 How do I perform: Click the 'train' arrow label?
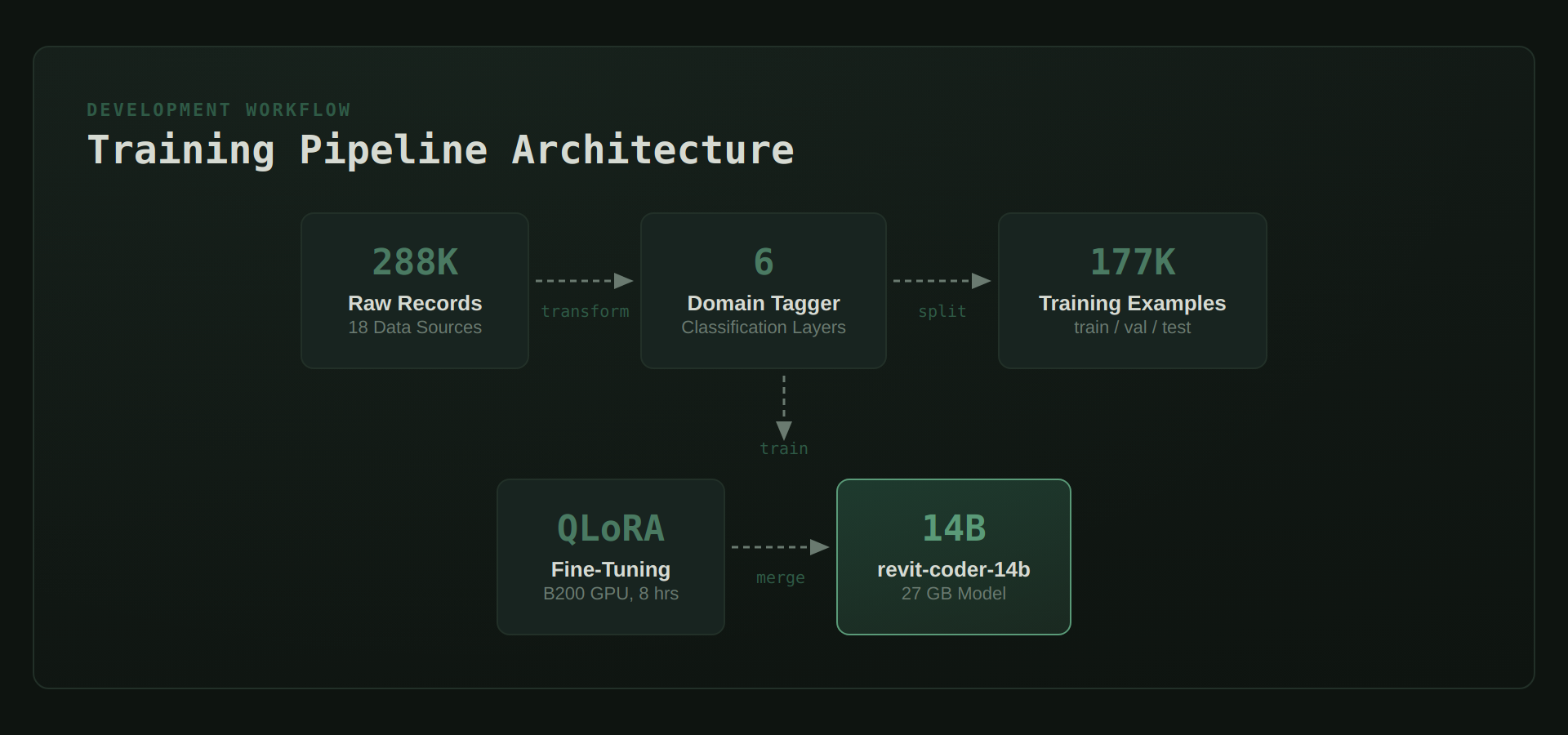pos(784,448)
